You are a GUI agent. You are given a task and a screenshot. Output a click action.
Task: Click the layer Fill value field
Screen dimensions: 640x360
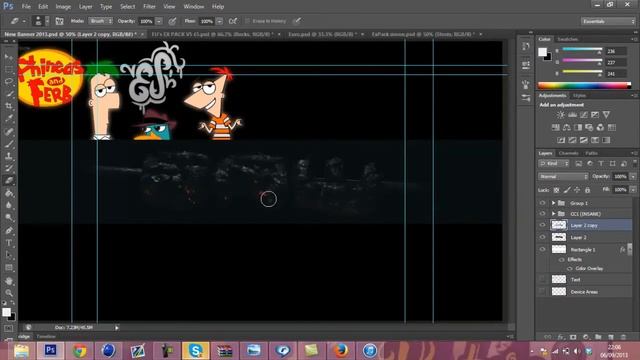[x=620, y=190]
